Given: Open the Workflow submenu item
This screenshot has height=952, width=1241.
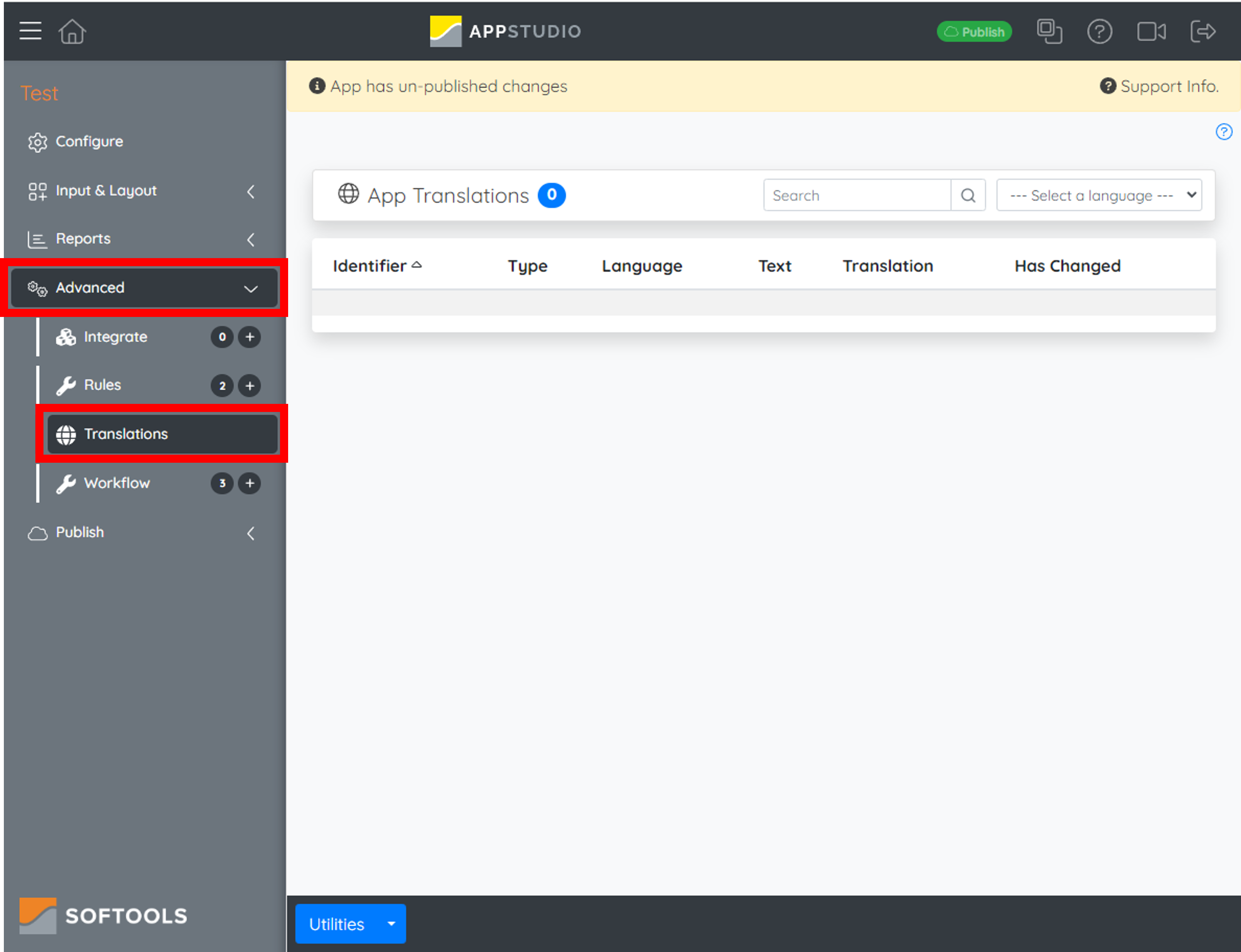Looking at the screenshot, I should [x=117, y=484].
